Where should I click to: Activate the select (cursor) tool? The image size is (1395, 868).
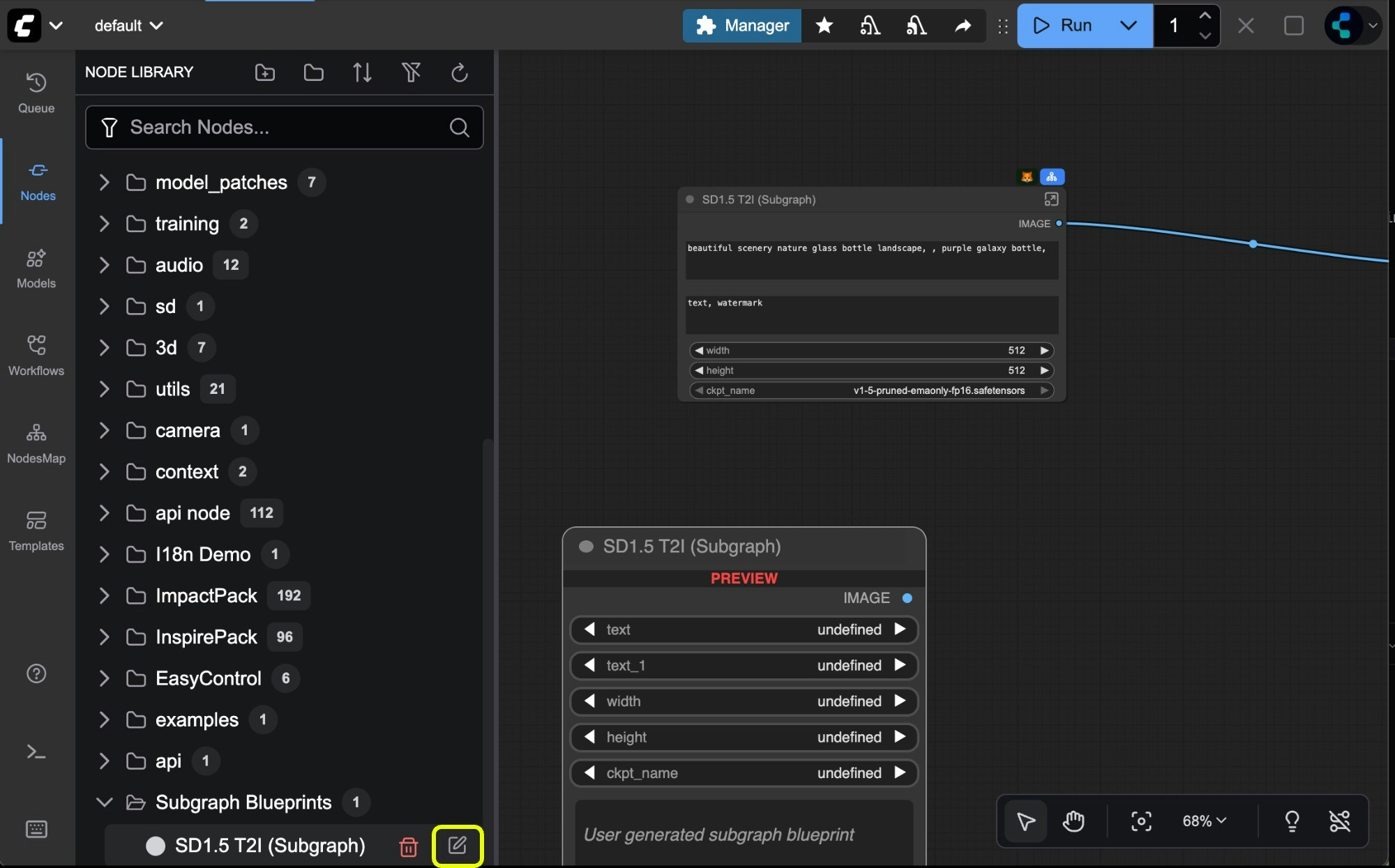click(1025, 821)
